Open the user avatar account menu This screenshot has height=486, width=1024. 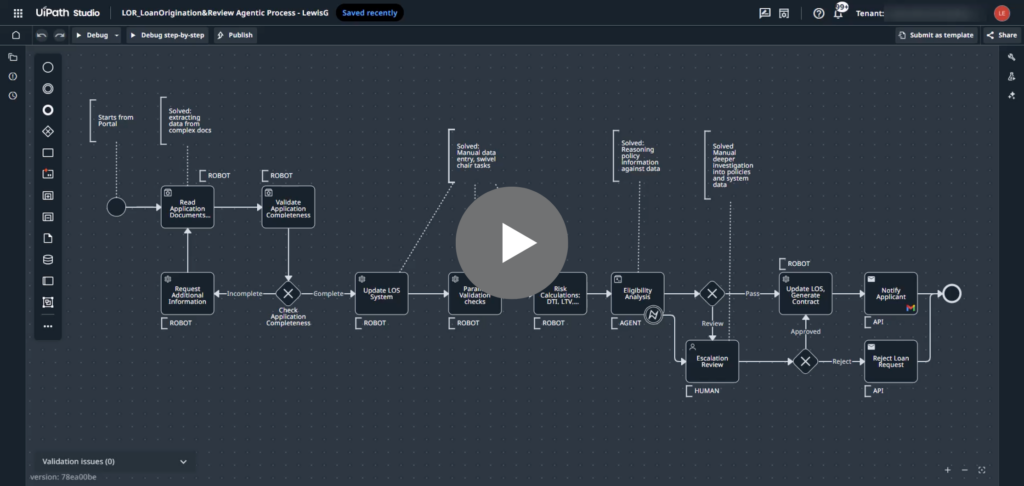[x=1002, y=13]
